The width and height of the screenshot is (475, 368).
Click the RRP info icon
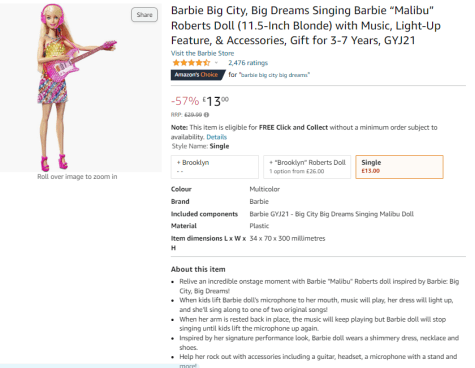206,115
